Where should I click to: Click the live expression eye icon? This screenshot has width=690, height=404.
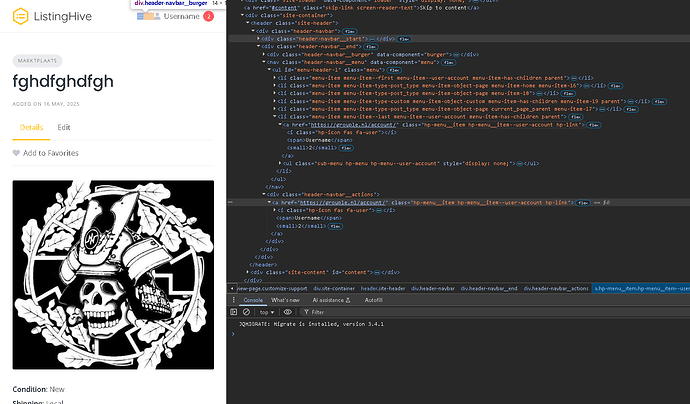pyautogui.click(x=287, y=312)
